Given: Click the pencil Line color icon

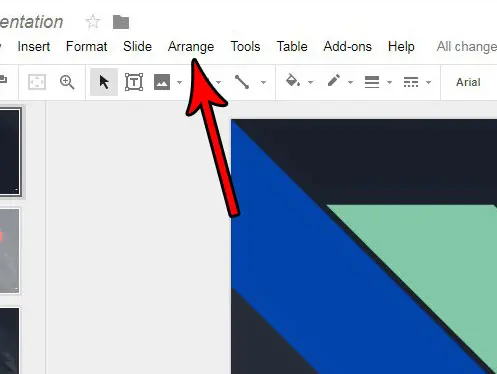Looking at the screenshot, I should point(334,81).
